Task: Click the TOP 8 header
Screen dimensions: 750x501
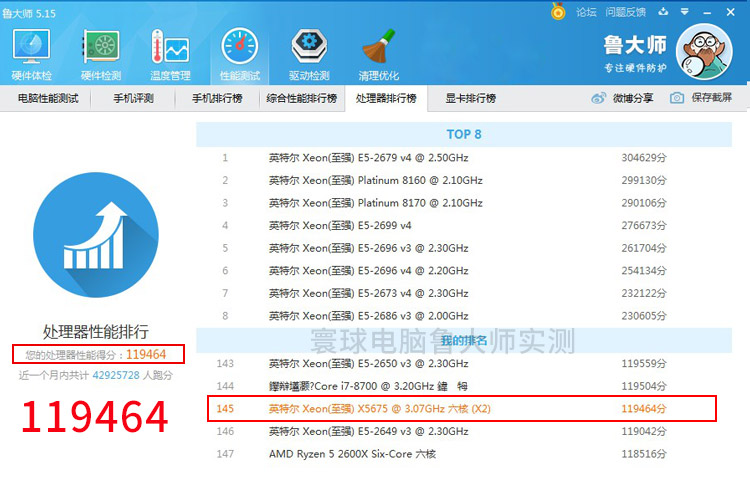Action: tap(464, 134)
